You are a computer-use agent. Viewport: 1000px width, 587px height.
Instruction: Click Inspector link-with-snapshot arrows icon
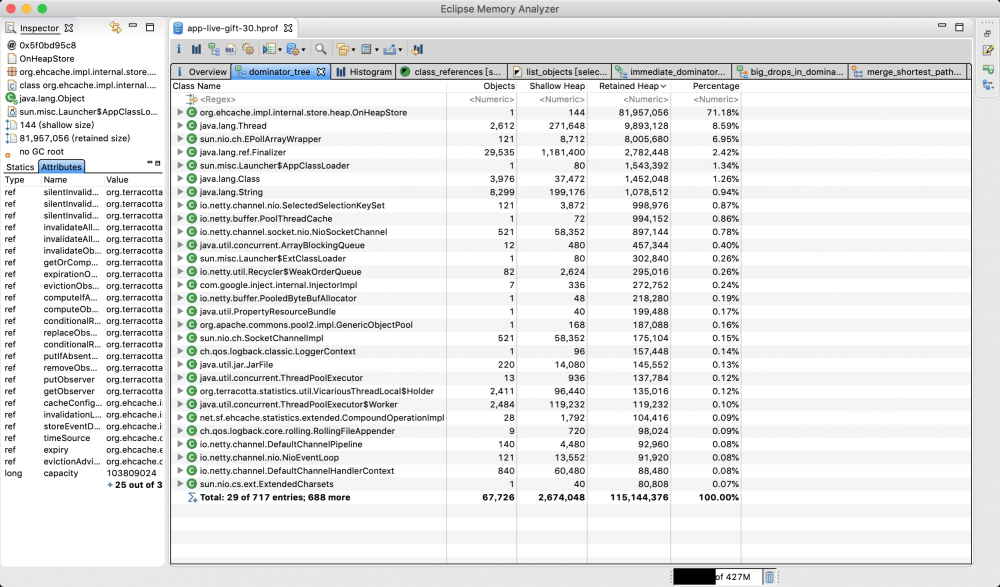coord(115,27)
